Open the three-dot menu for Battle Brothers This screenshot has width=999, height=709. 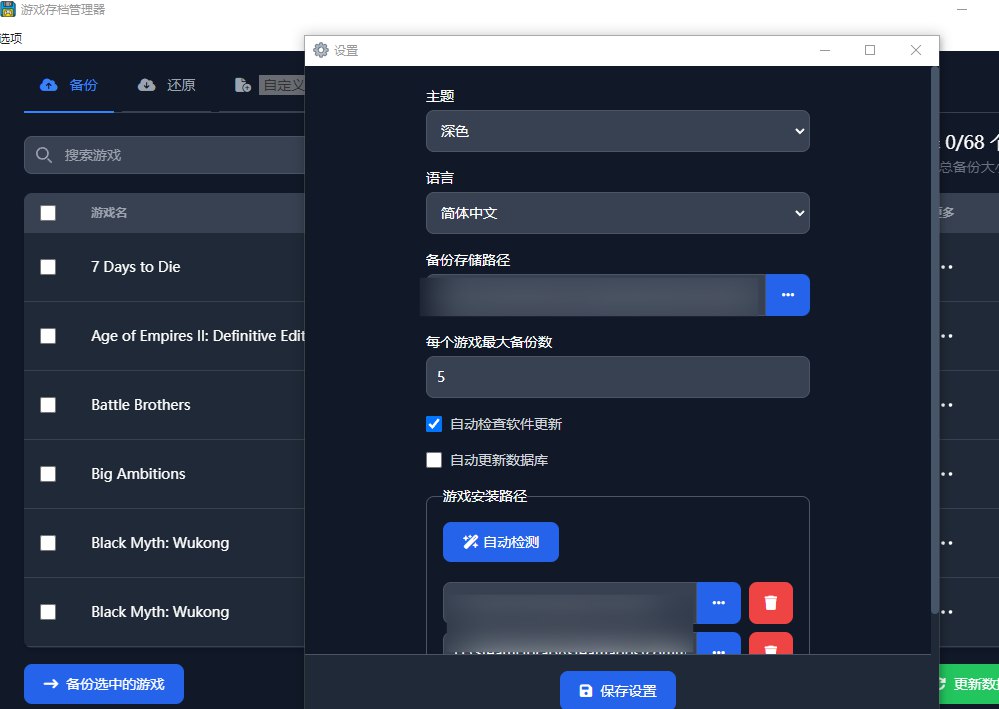coord(945,404)
